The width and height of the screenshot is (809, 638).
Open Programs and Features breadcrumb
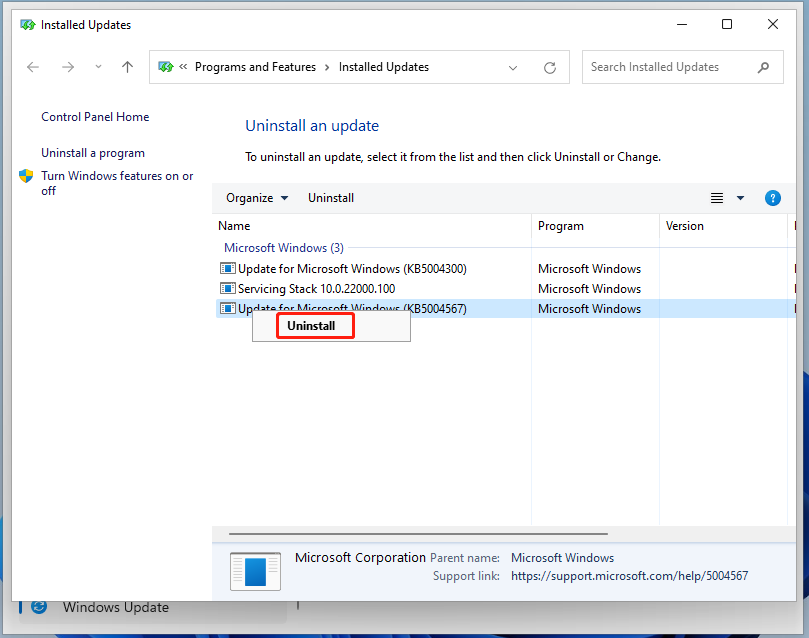[255, 67]
